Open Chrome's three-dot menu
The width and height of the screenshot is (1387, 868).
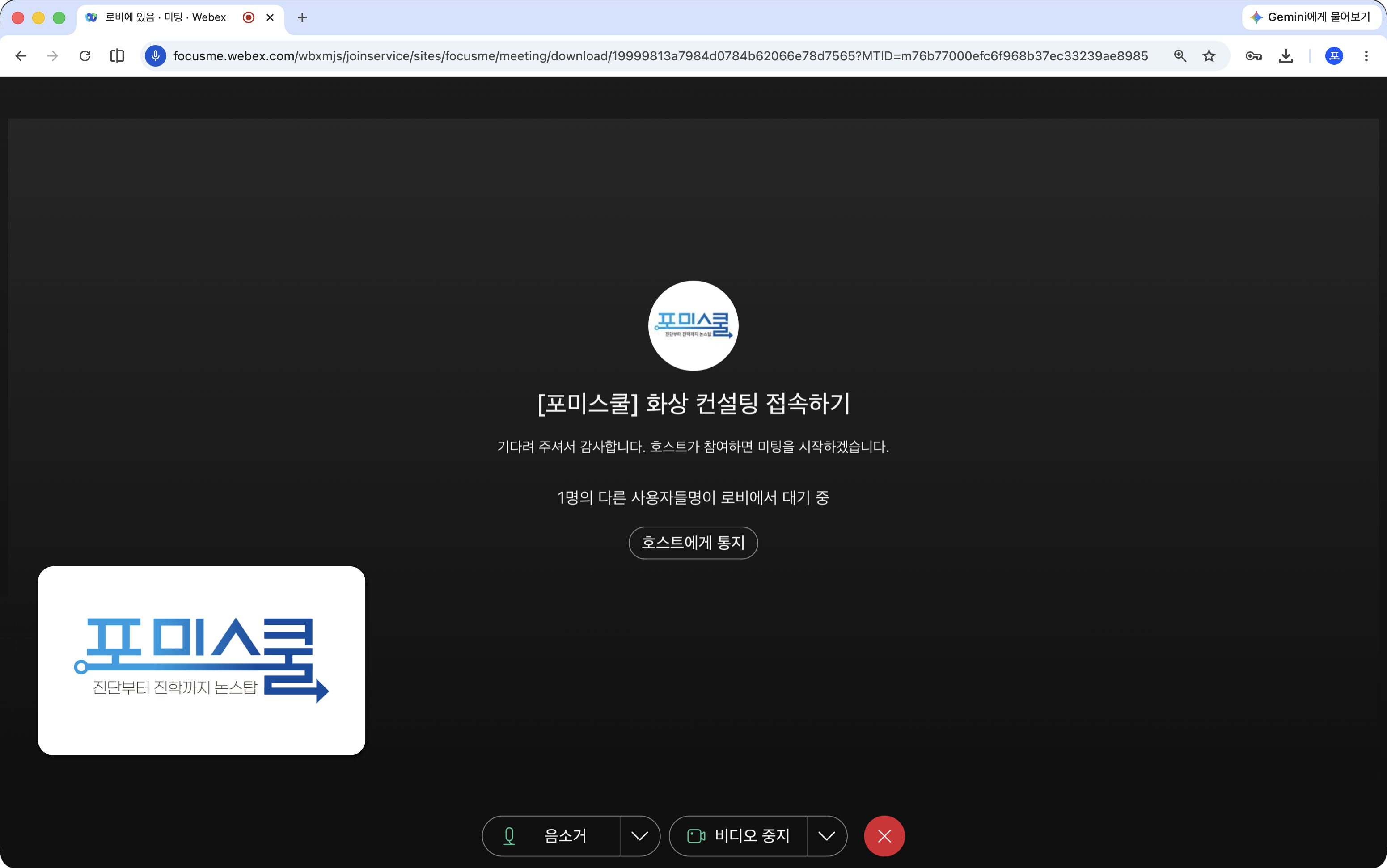click(1366, 56)
